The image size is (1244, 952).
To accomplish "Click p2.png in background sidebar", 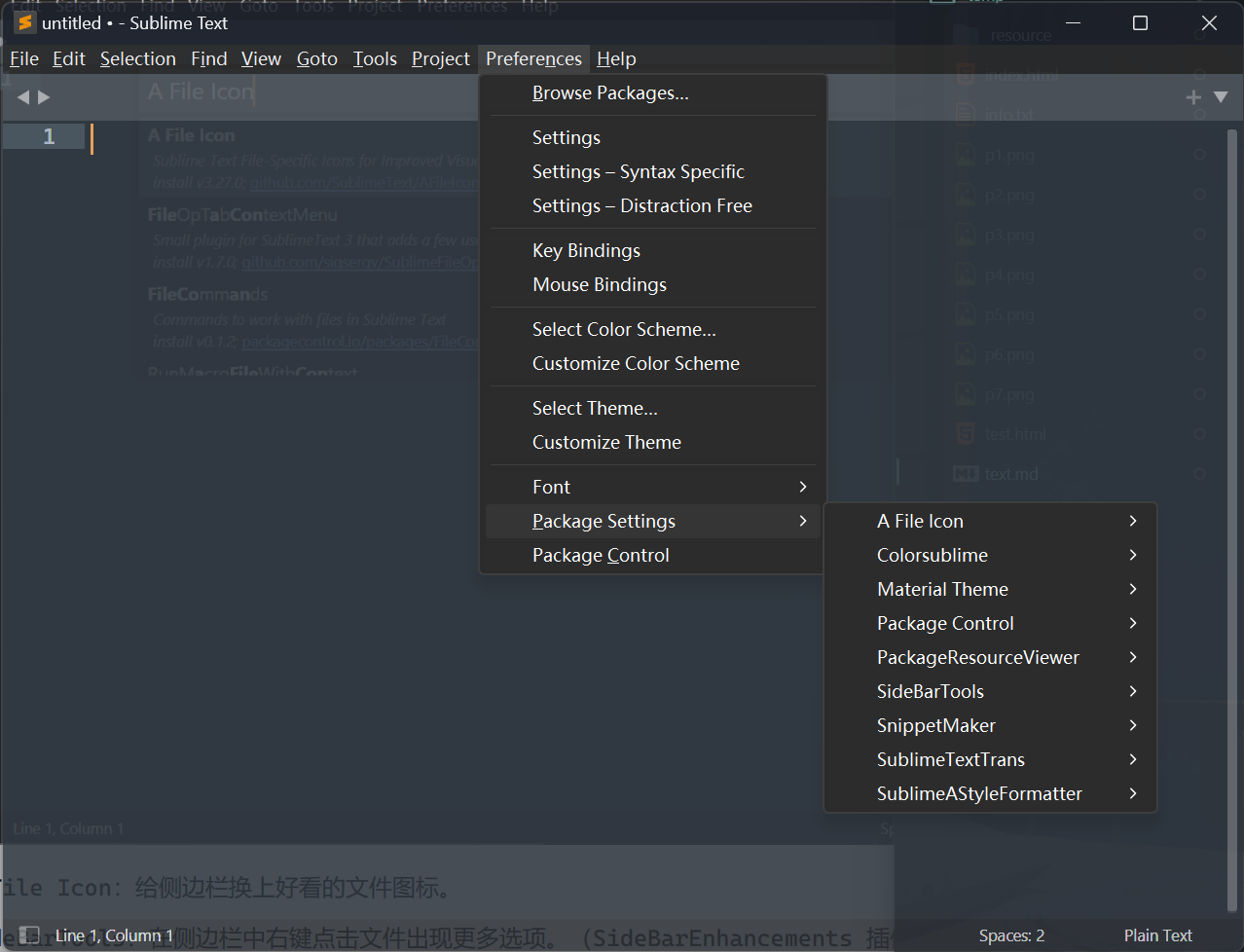I will (x=1009, y=195).
